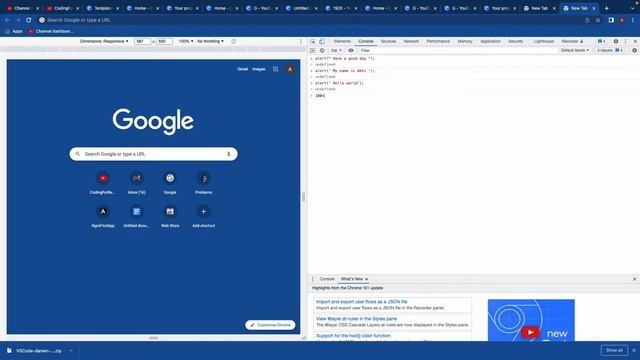
Task: Open the Problems shortcut tile
Action: point(204,183)
